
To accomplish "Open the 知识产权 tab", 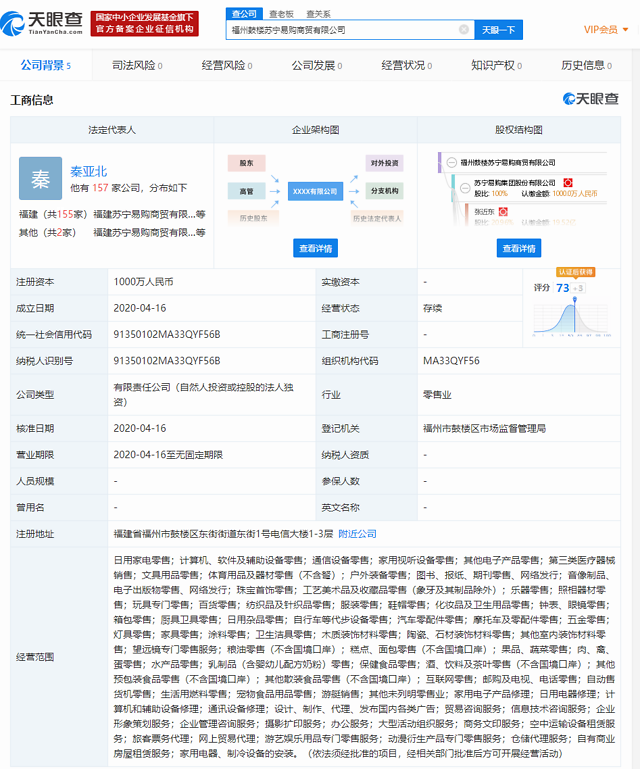I will tap(496, 65).
